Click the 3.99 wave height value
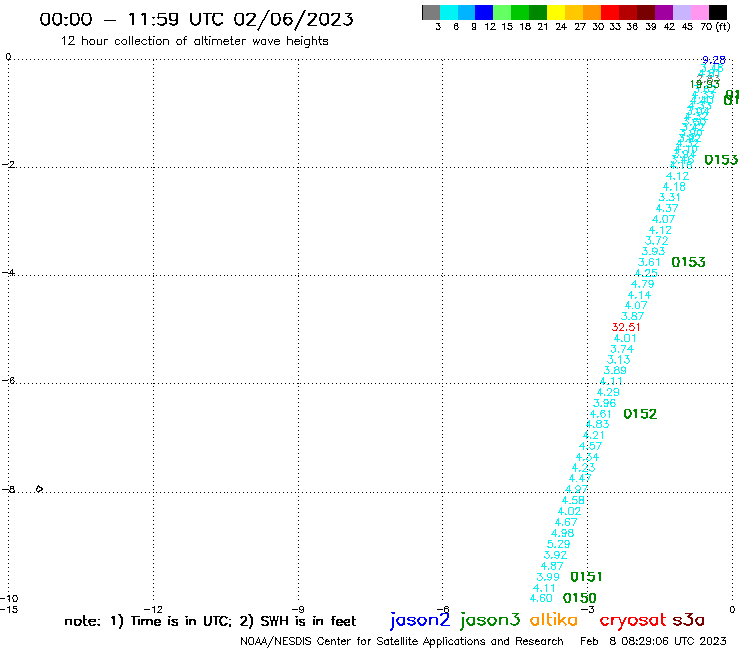This screenshot has height=650, width=740. (x=548, y=577)
